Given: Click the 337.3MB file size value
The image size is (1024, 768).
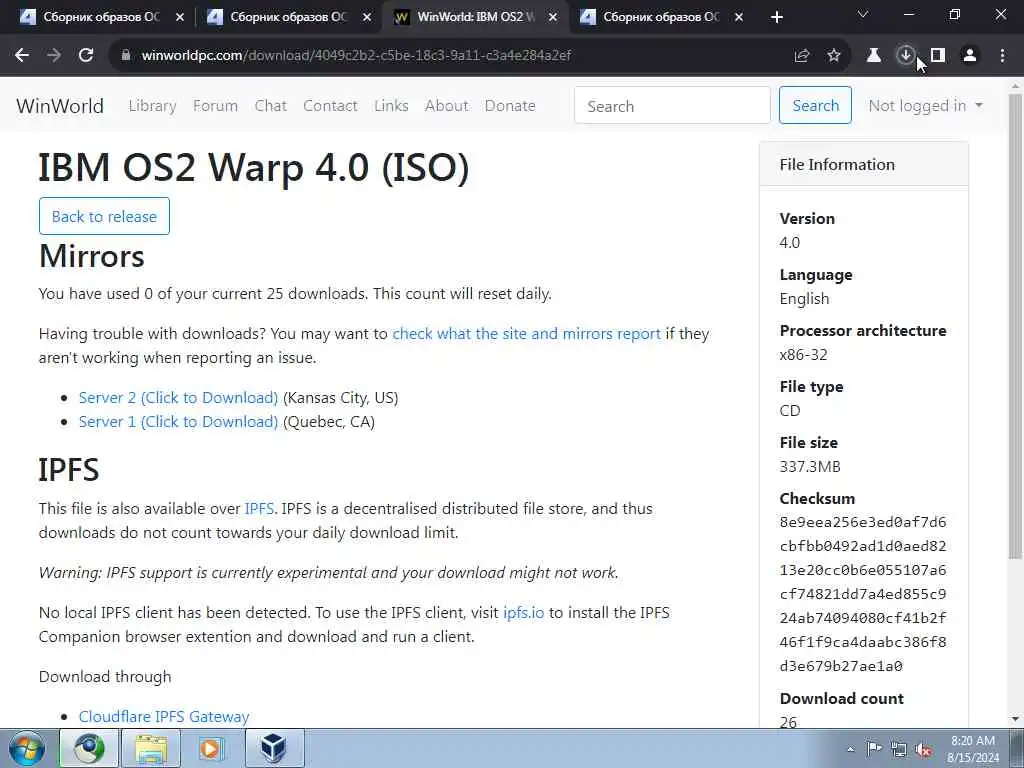Looking at the screenshot, I should pyautogui.click(x=810, y=467).
